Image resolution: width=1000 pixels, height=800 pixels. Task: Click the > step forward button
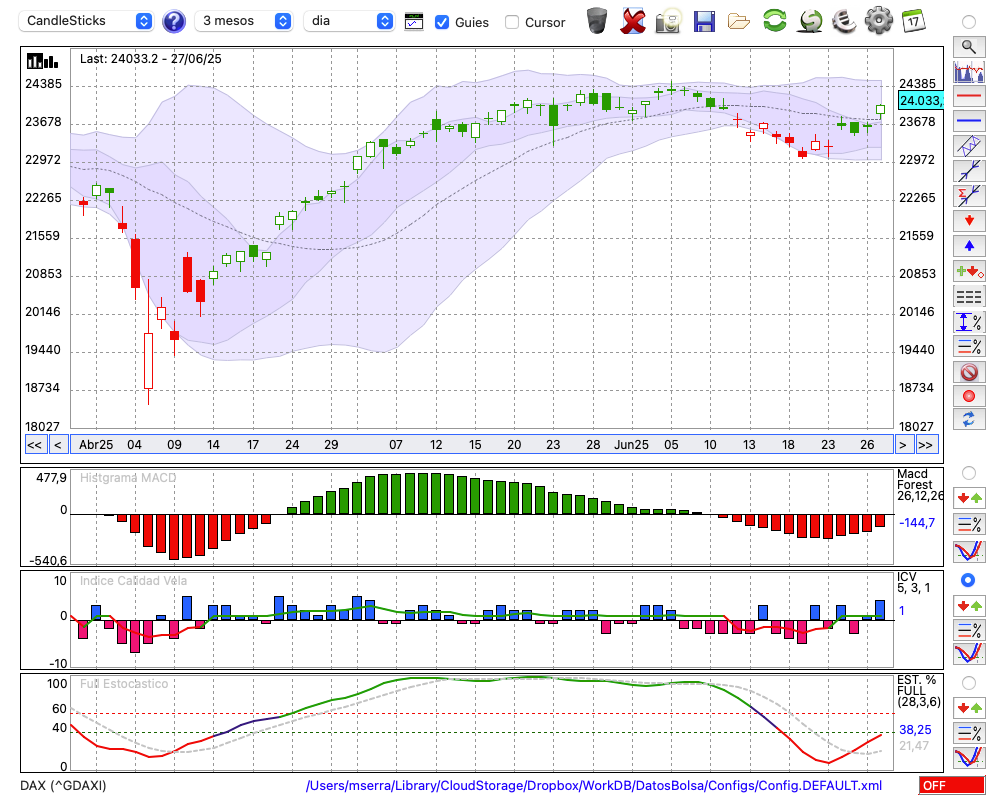tap(903, 445)
